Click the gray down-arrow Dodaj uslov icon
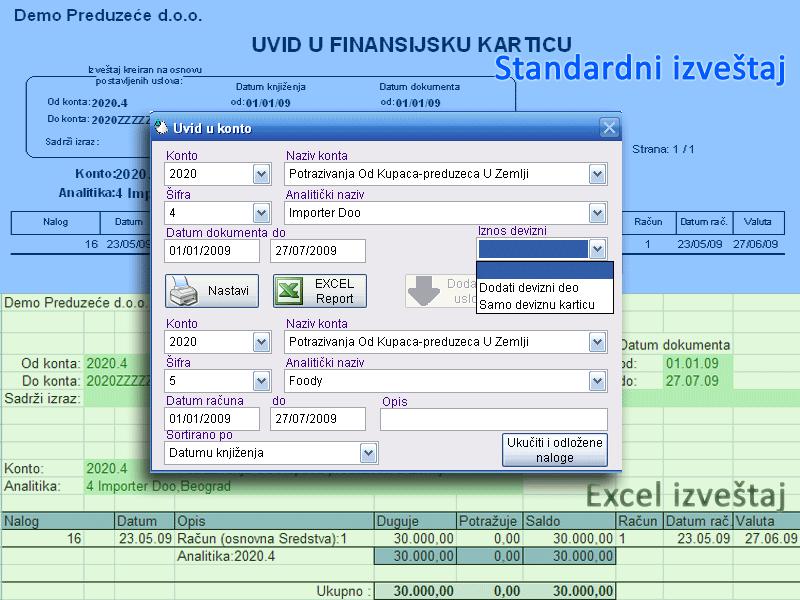800x600 pixels. click(424, 290)
